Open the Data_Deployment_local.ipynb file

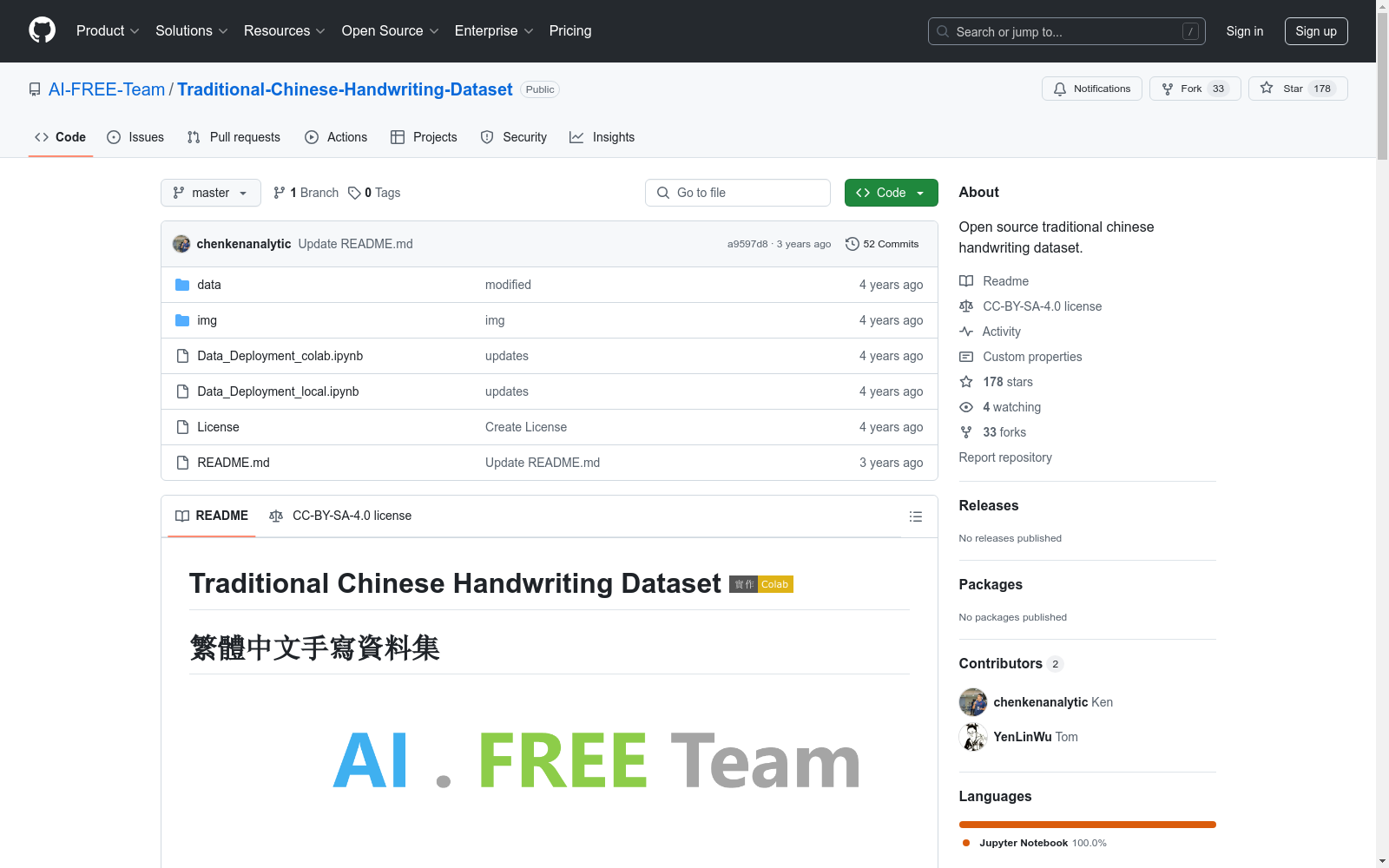[278, 391]
